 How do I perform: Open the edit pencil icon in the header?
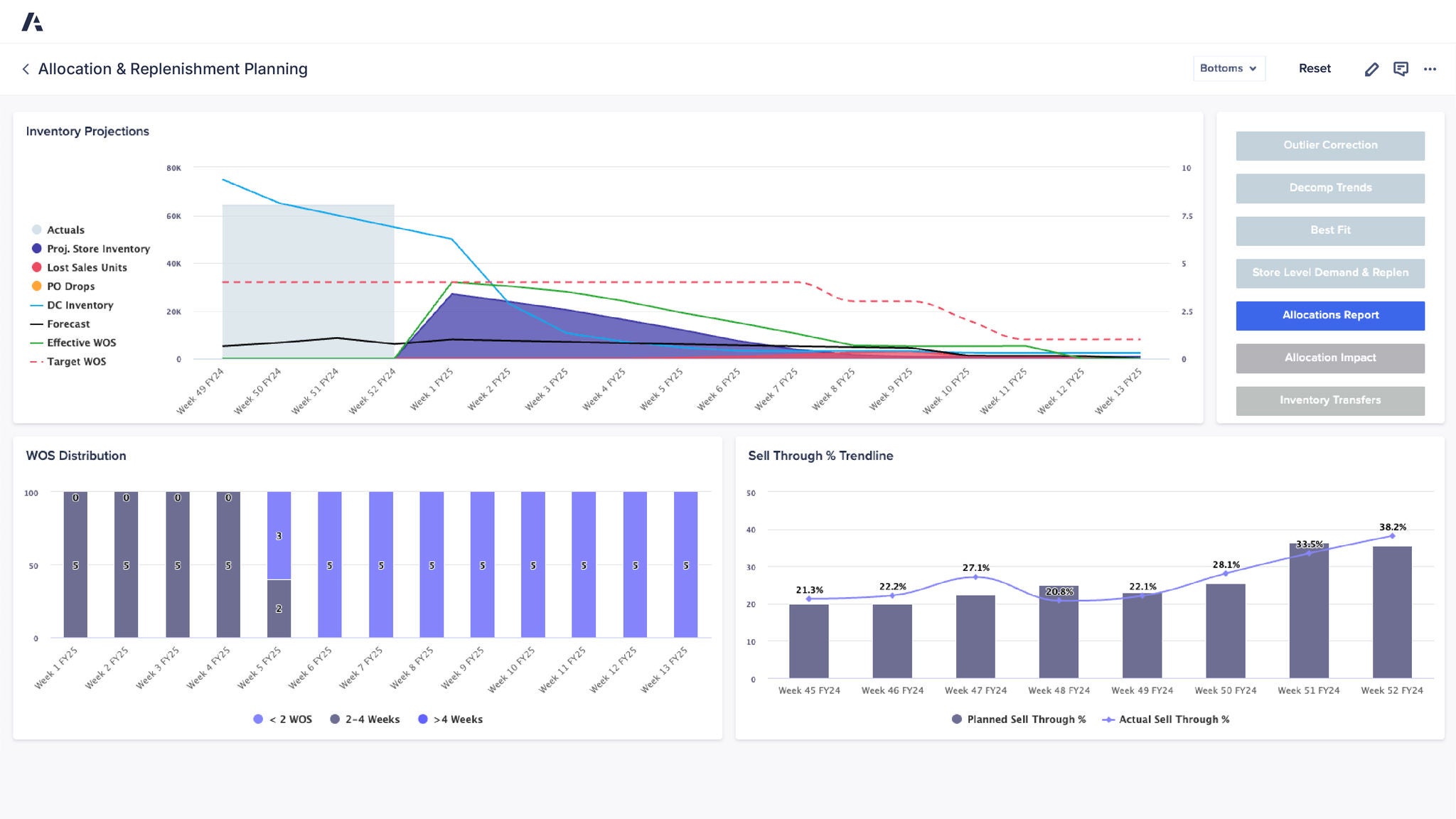(x=1372, y=68)
